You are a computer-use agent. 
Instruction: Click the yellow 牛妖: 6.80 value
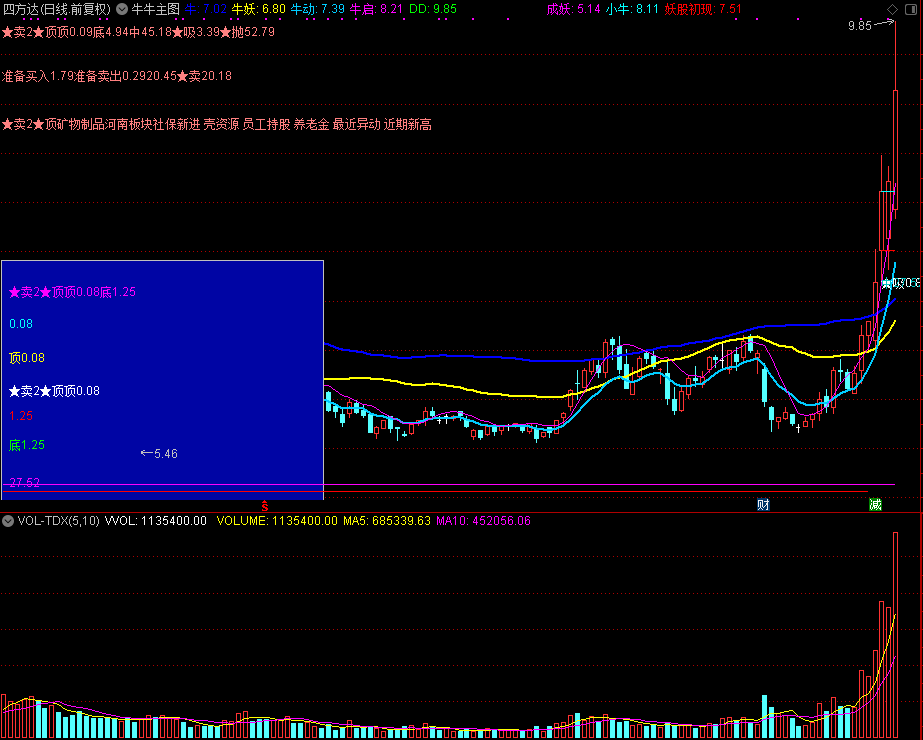coord(258,9)
